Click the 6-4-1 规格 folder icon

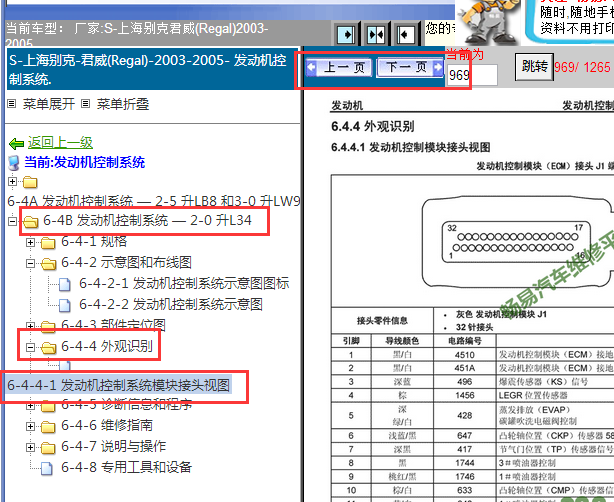click(x=48, y=243)
